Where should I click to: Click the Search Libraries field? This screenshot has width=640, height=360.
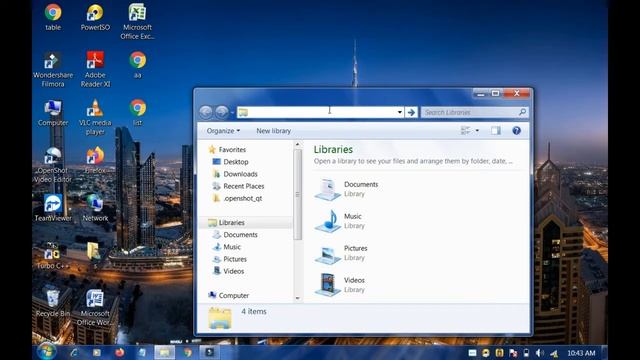point(475,112)
